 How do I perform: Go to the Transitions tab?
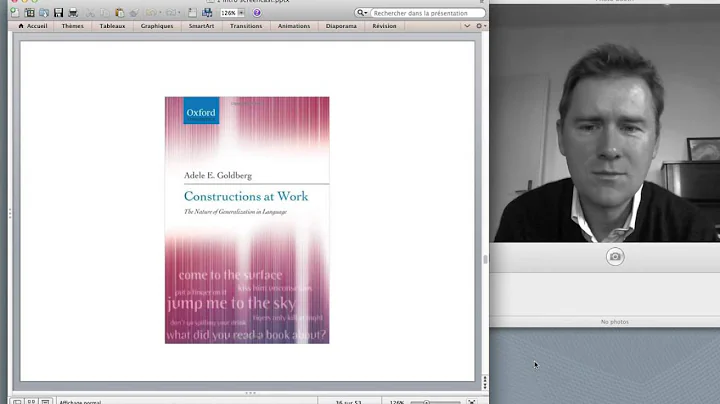pos(246,26)
